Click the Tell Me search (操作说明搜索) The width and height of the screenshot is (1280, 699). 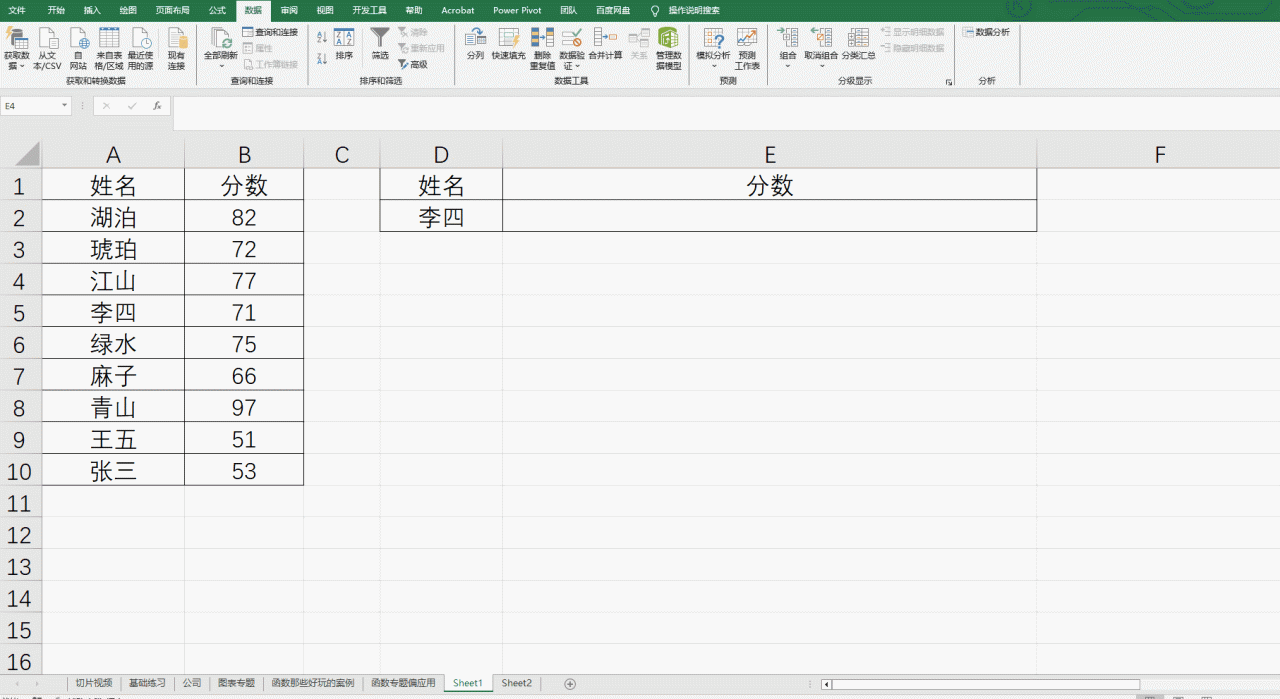[x=686, y=10]
